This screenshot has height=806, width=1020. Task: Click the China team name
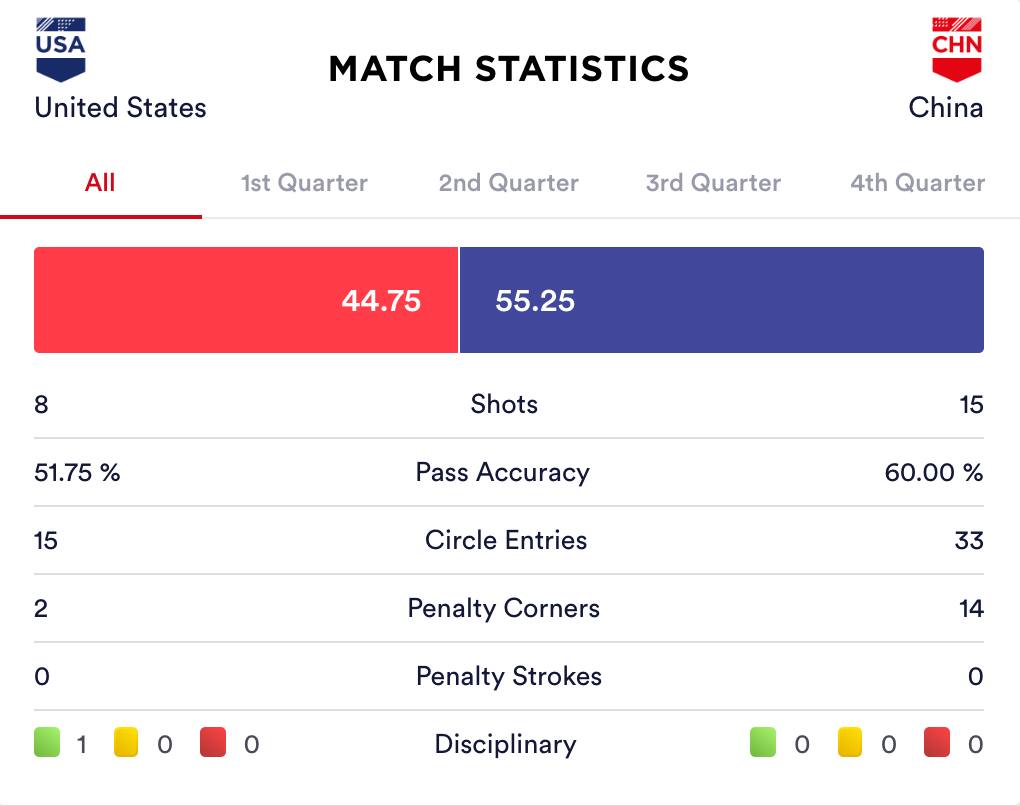click(945, 108)
